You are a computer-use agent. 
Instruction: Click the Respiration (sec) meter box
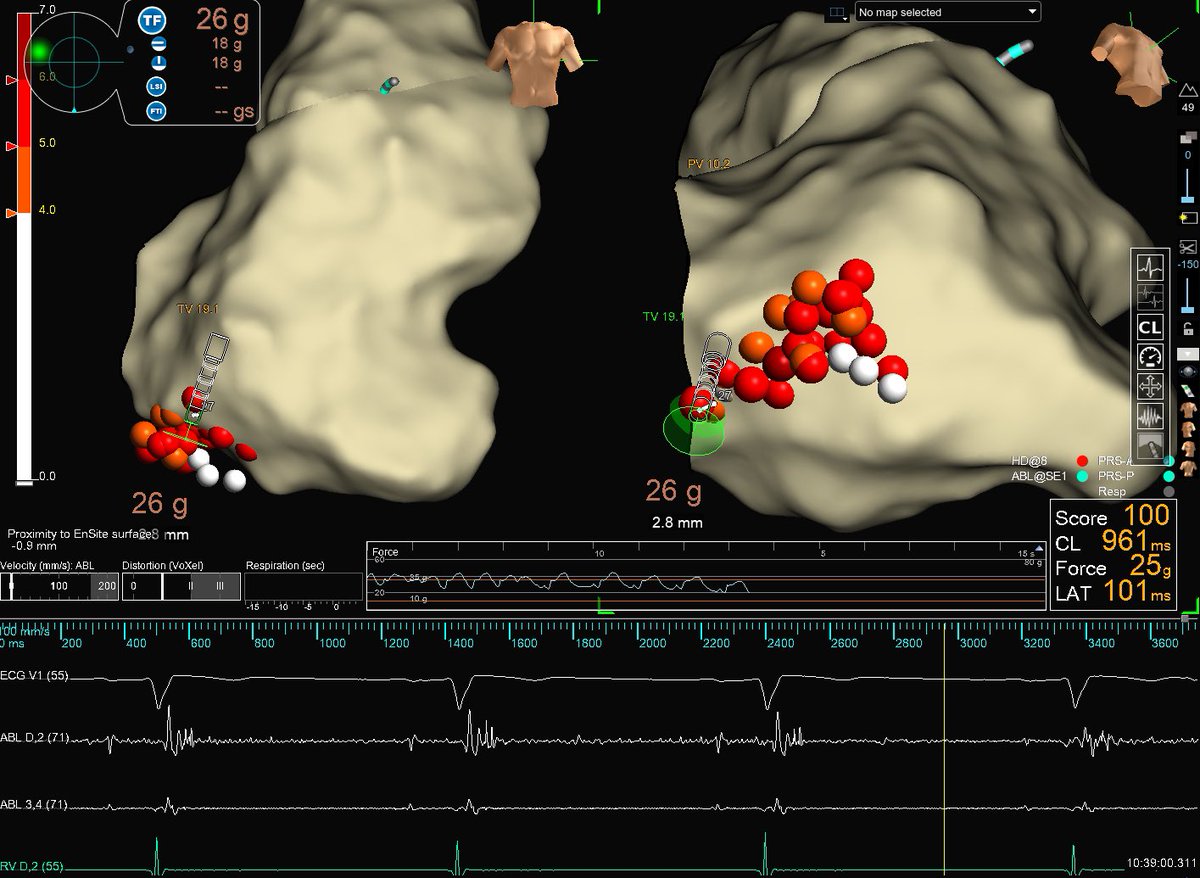pos(303,587)
